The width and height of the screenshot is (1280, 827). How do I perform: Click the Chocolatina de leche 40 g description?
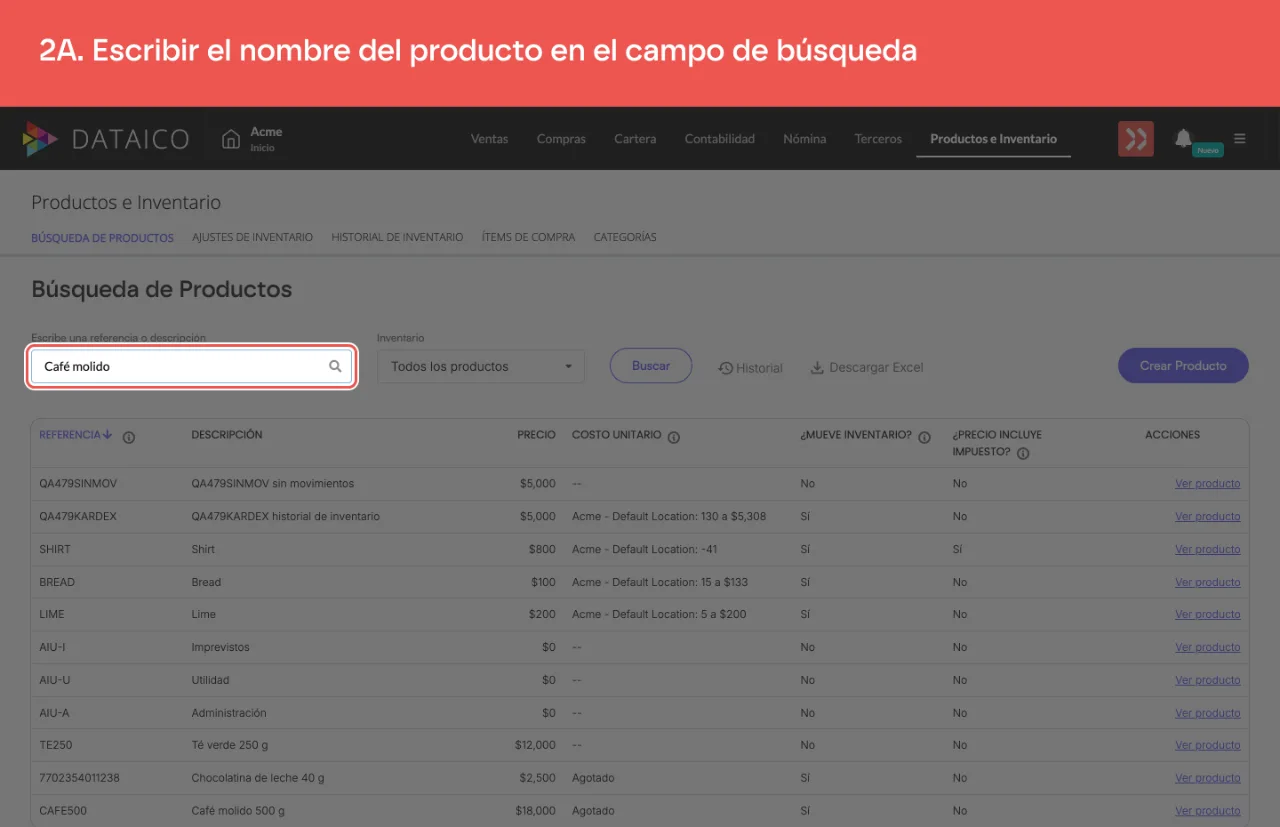click(x=258, y=778)
